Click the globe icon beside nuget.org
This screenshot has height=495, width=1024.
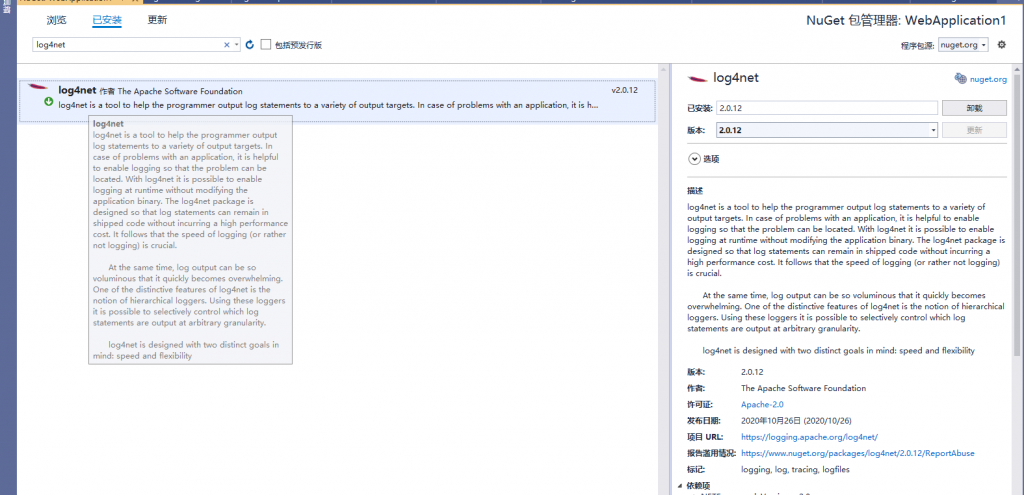click(x=960, y=78)
